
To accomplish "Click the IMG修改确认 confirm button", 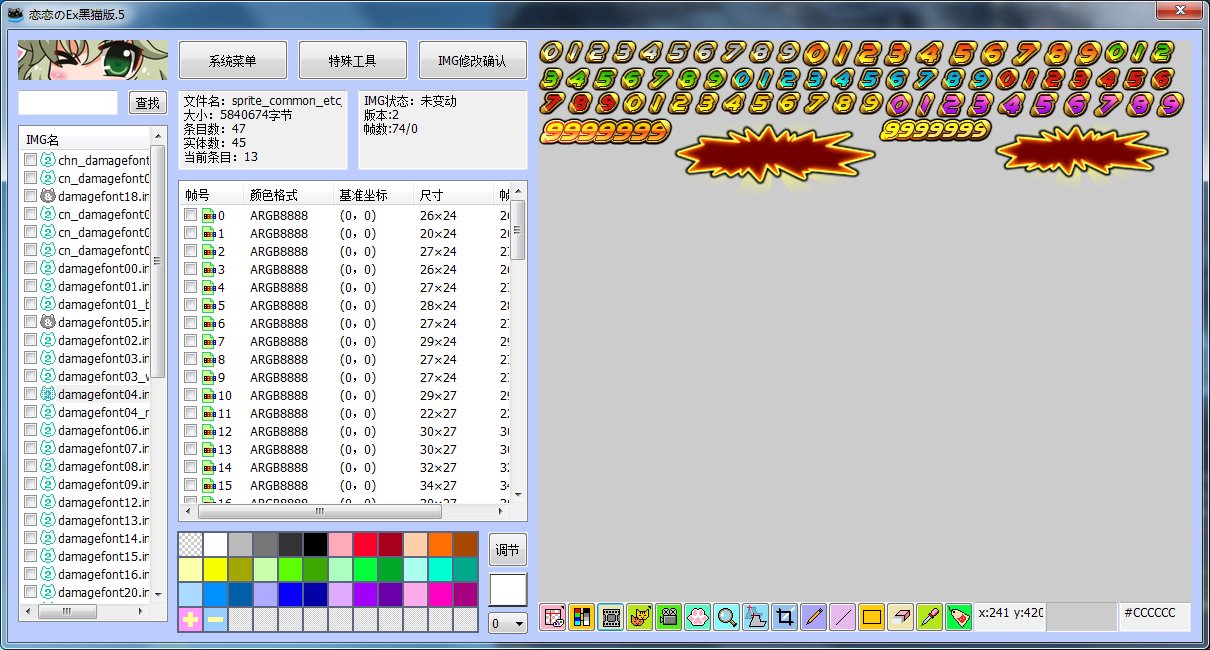I will (x=473, y=60).
